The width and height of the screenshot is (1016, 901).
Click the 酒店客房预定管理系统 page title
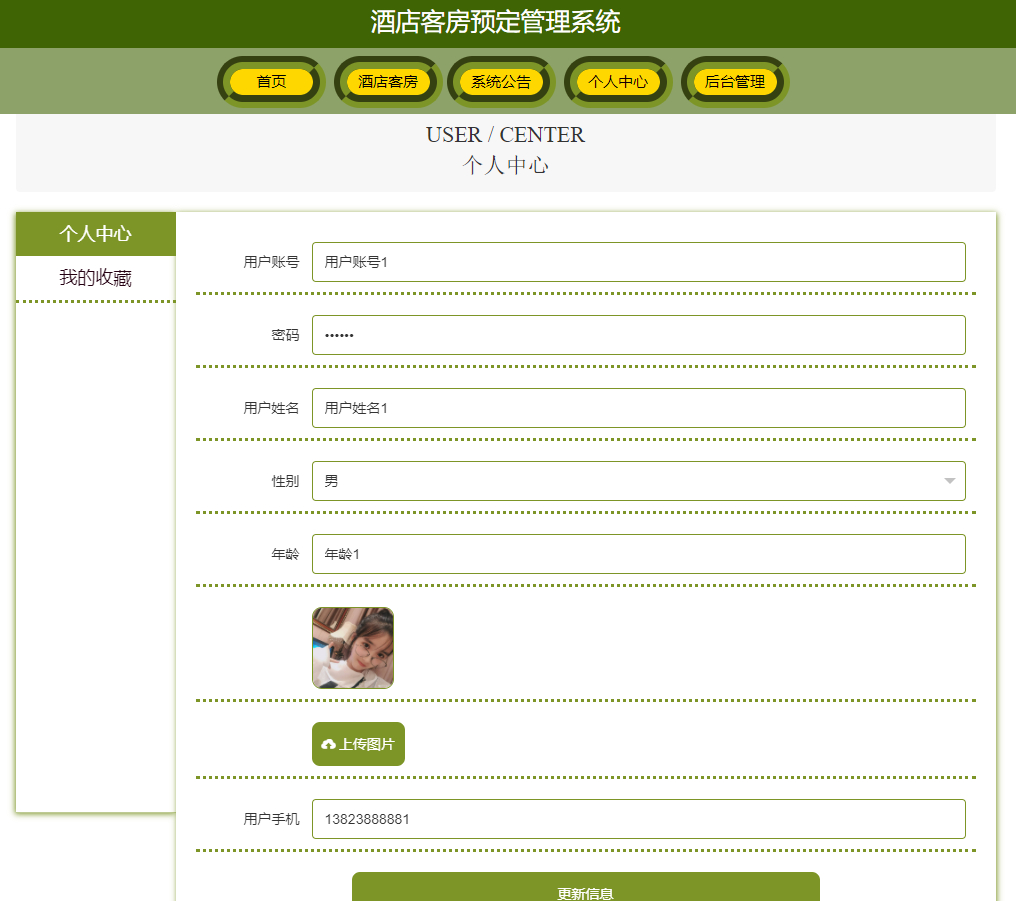pyautogui.click(x=508, y=22)
